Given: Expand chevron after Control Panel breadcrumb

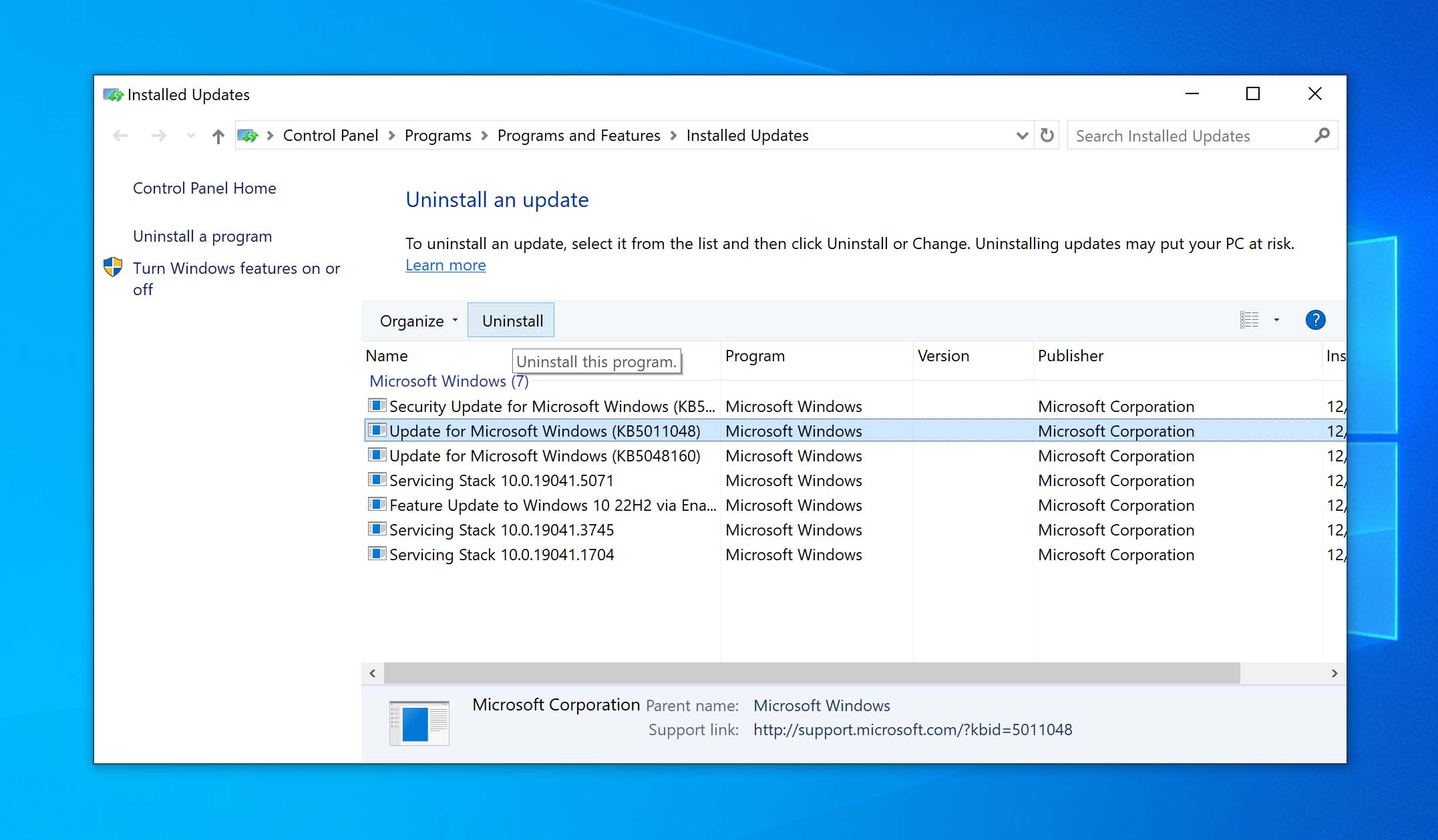Looking at the screenshot, I should coord(391,136).
